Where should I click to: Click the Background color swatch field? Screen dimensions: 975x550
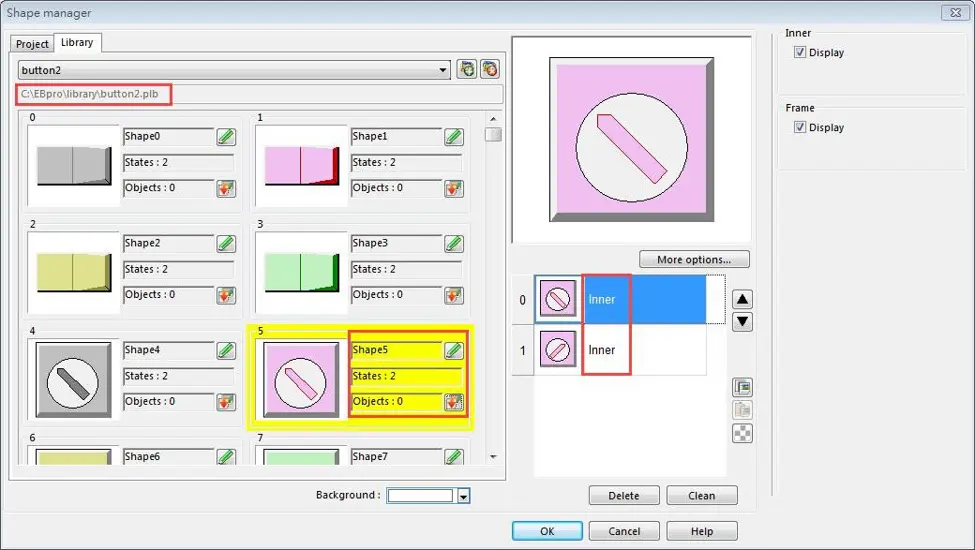click(x=420, y=496)
